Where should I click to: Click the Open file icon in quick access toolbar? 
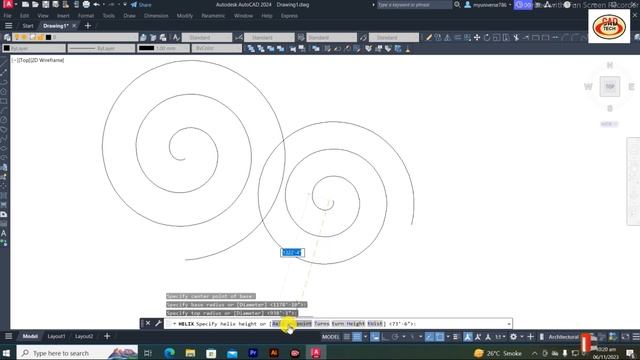pyautogui.click(x=35, y=4)
